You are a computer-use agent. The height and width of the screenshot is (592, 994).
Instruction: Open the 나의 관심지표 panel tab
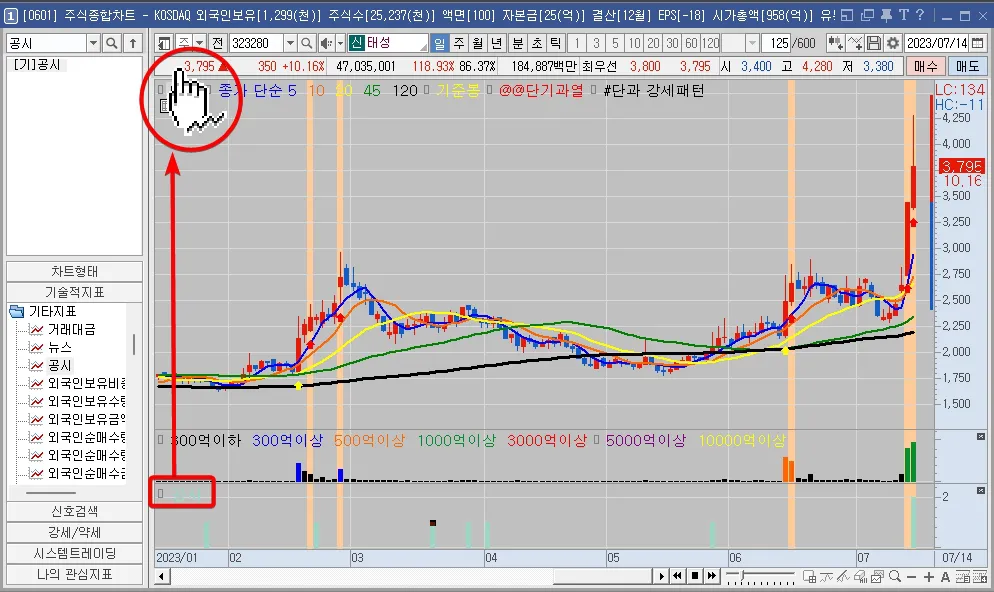click(74, 574)
